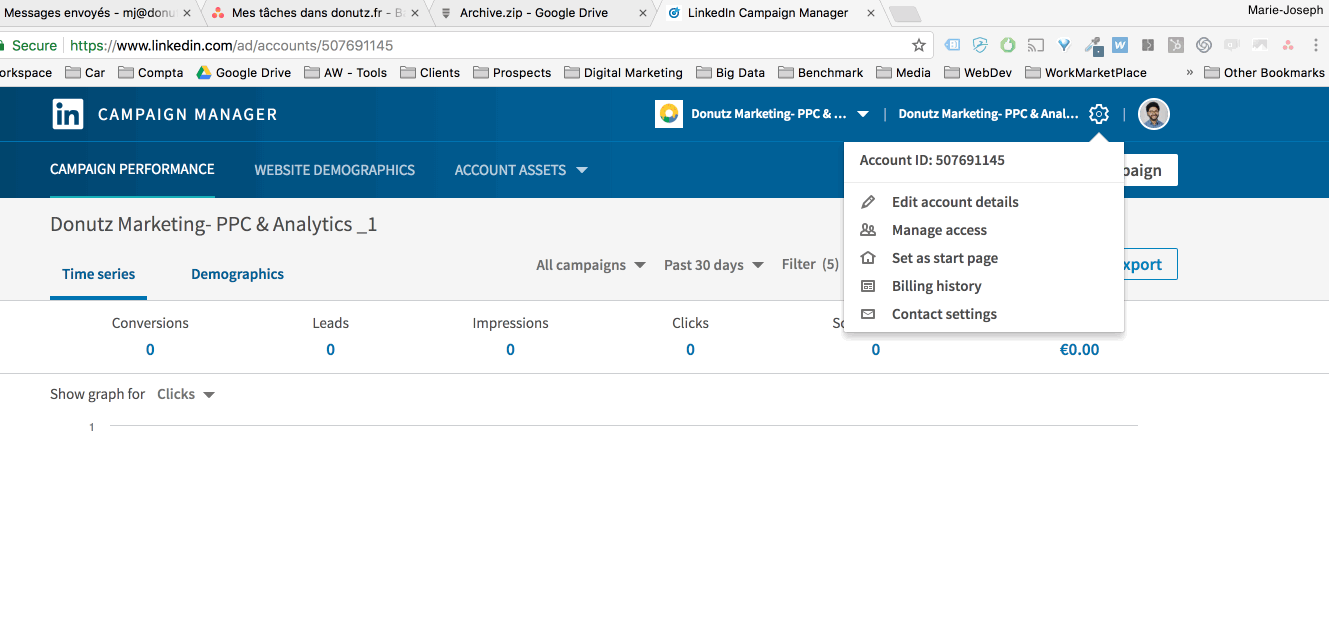Click the Leads metric label
1329x618 pixels.
pos(330,323)
